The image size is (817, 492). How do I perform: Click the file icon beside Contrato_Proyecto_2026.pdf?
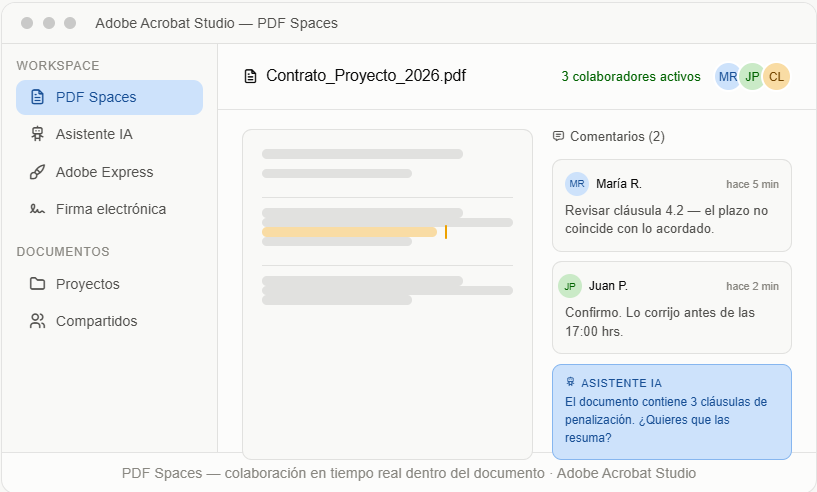click(251, 76)
